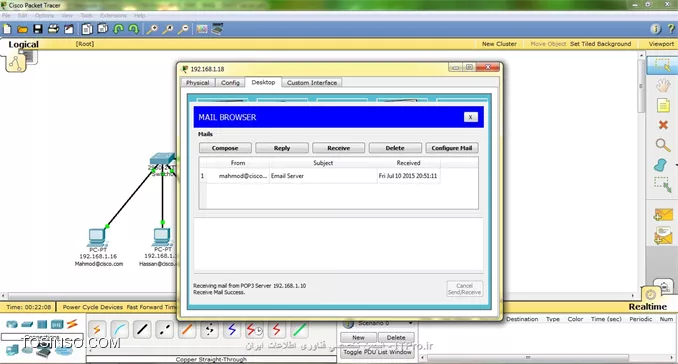678x364 pixels.
Task: Open the Custom Interface tab
Action: click(312, 83)
